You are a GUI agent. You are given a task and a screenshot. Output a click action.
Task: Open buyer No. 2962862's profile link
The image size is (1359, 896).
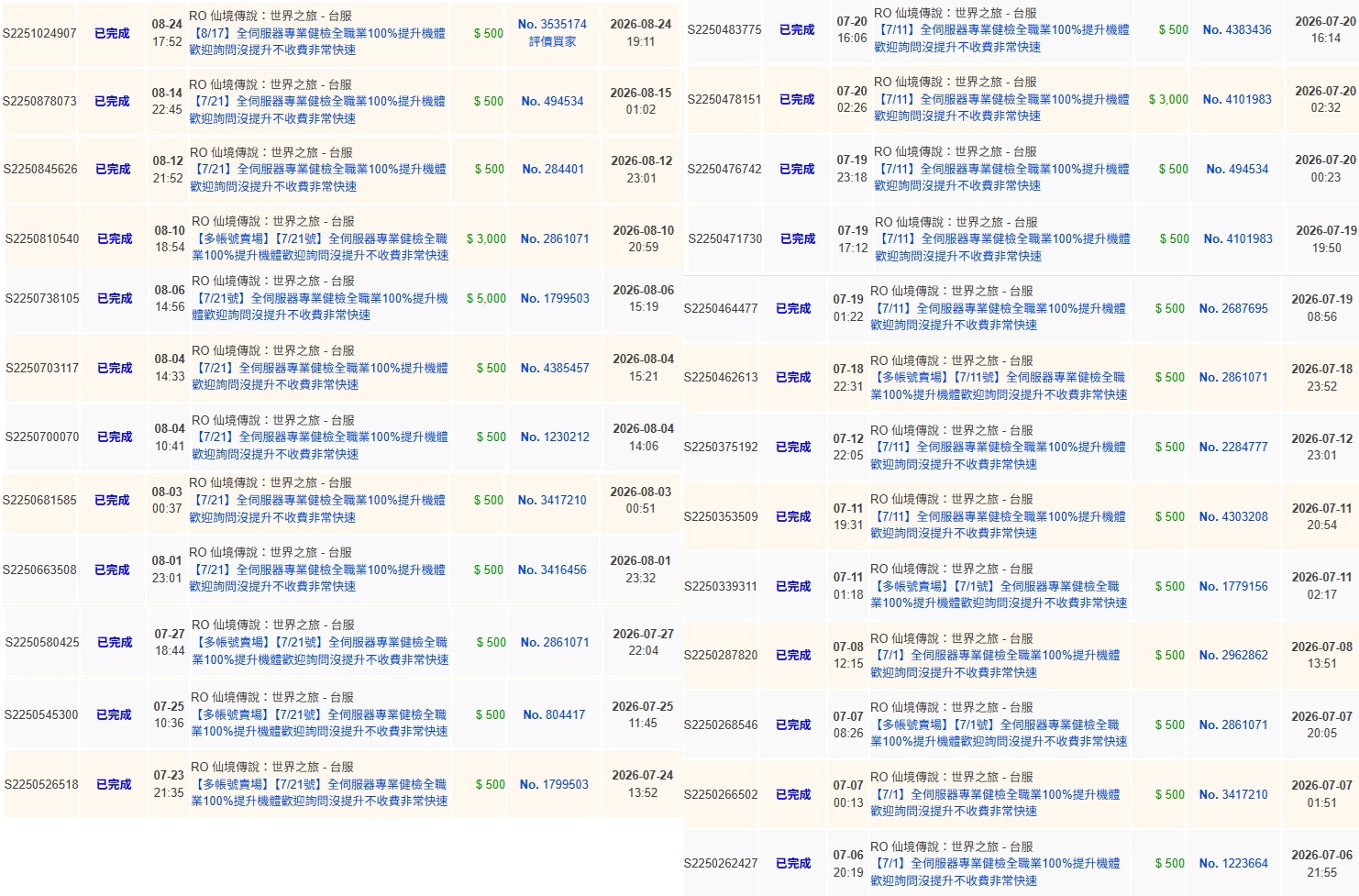[1233, 656]
